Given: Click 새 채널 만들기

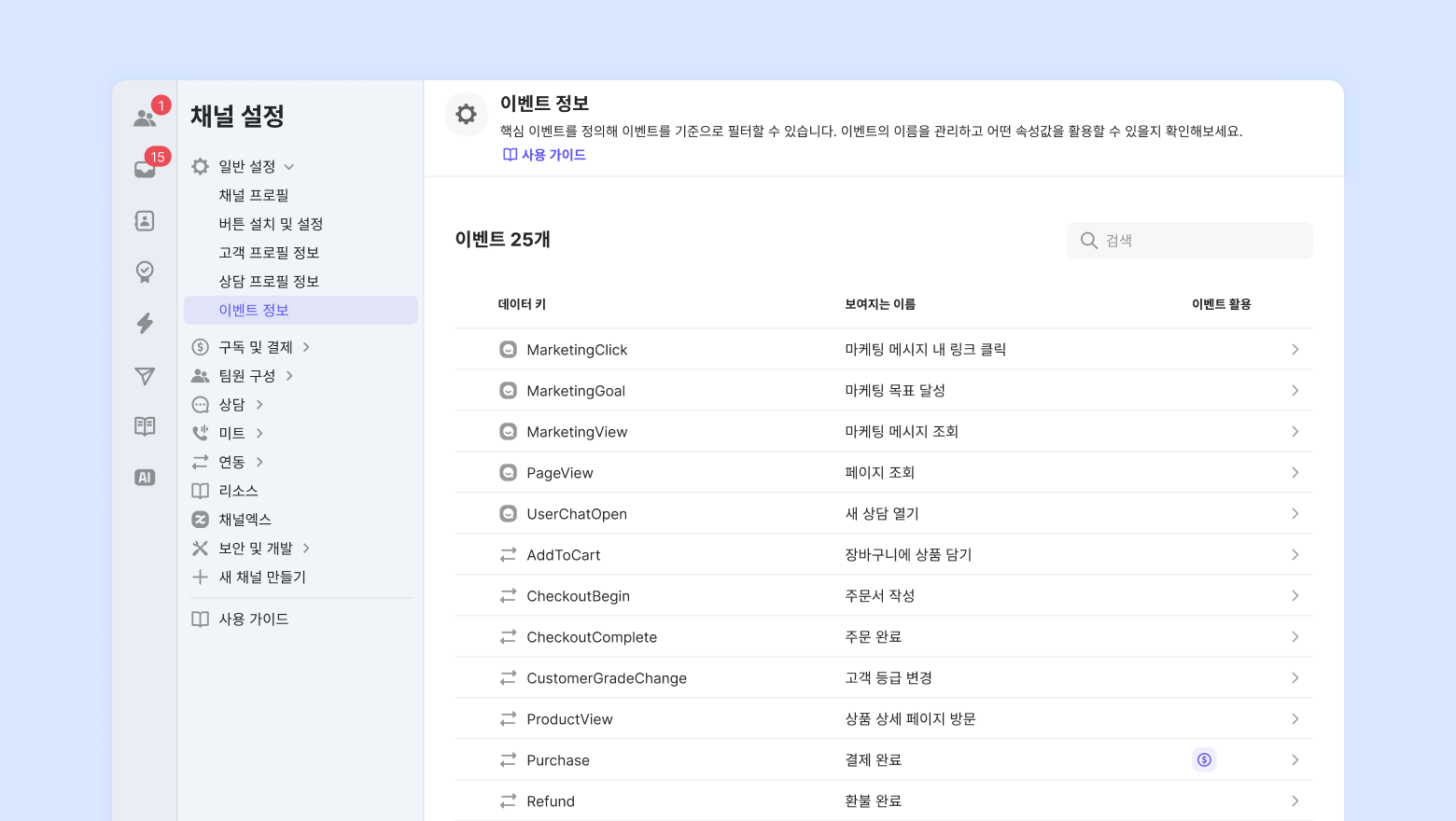Looking at the screenshot, I should (262, 577).
